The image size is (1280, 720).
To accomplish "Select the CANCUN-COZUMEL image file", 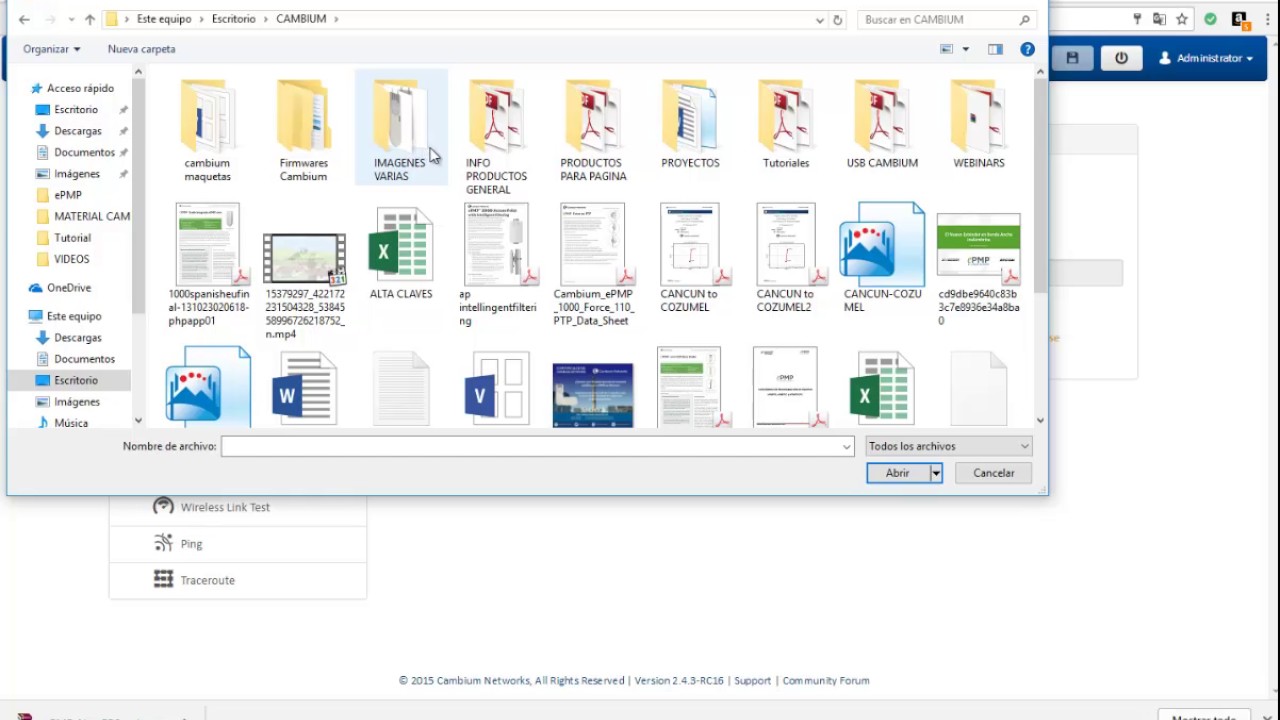I will (x=882, y=258).
